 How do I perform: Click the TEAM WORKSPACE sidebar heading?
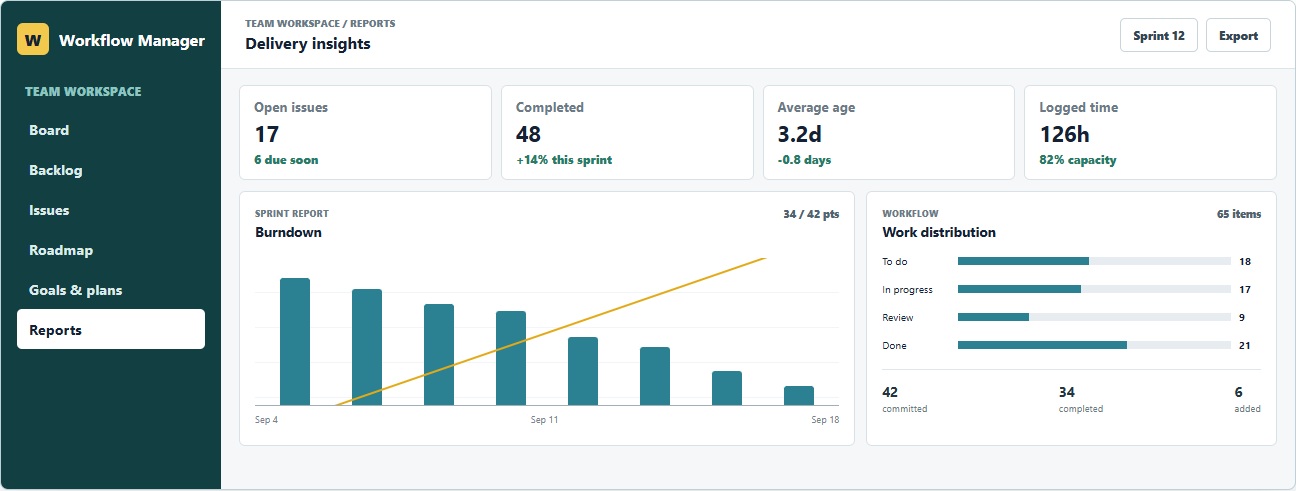83,91
